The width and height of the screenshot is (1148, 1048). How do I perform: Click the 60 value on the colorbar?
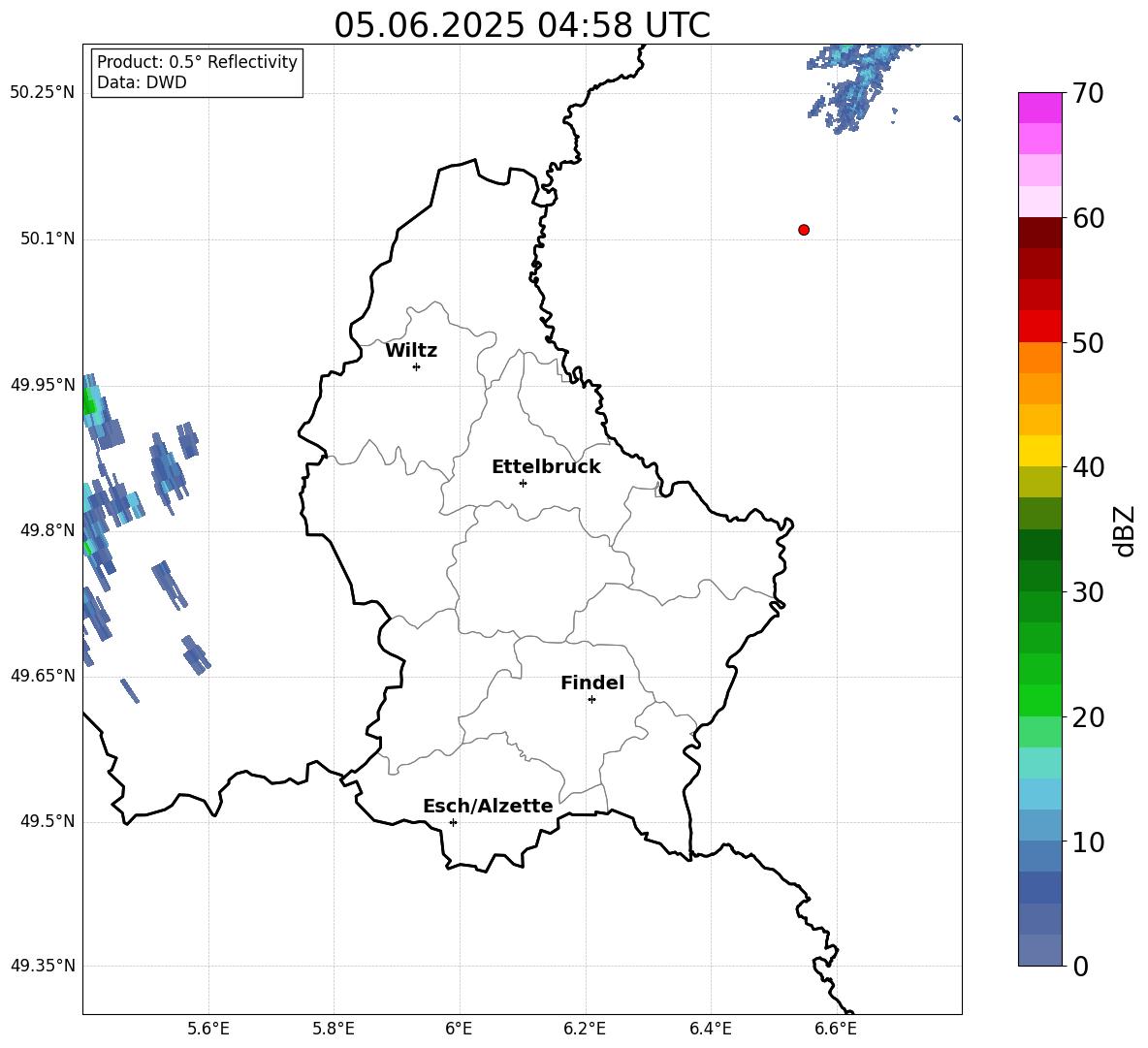(1088, 218)
